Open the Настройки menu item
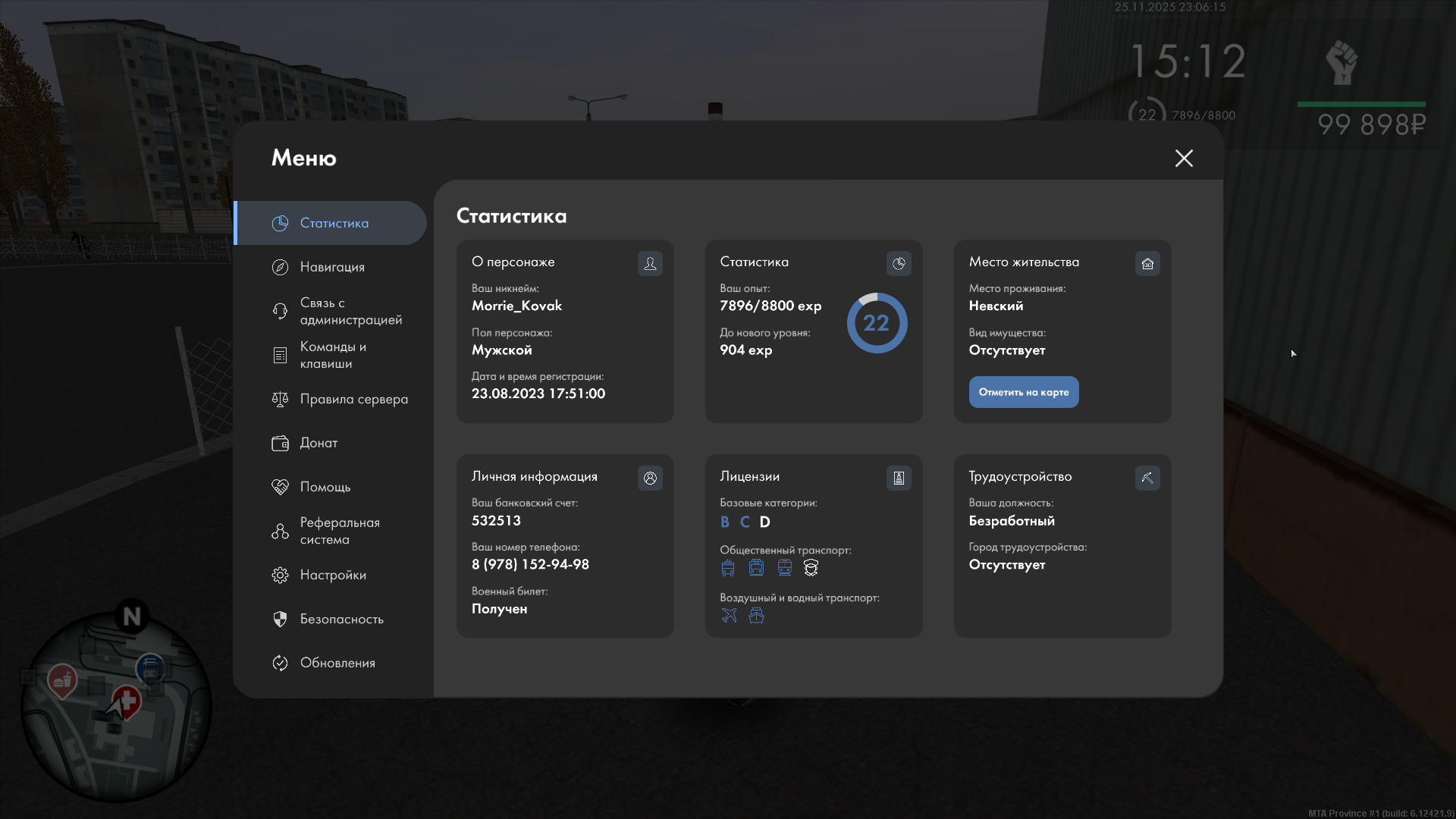This screenshot has width=1456, height=819. [332, 575]
